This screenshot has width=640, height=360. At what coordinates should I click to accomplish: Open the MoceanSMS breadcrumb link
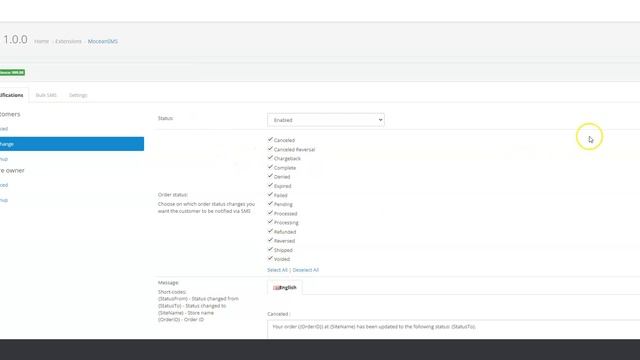click(x=103, y=41)
